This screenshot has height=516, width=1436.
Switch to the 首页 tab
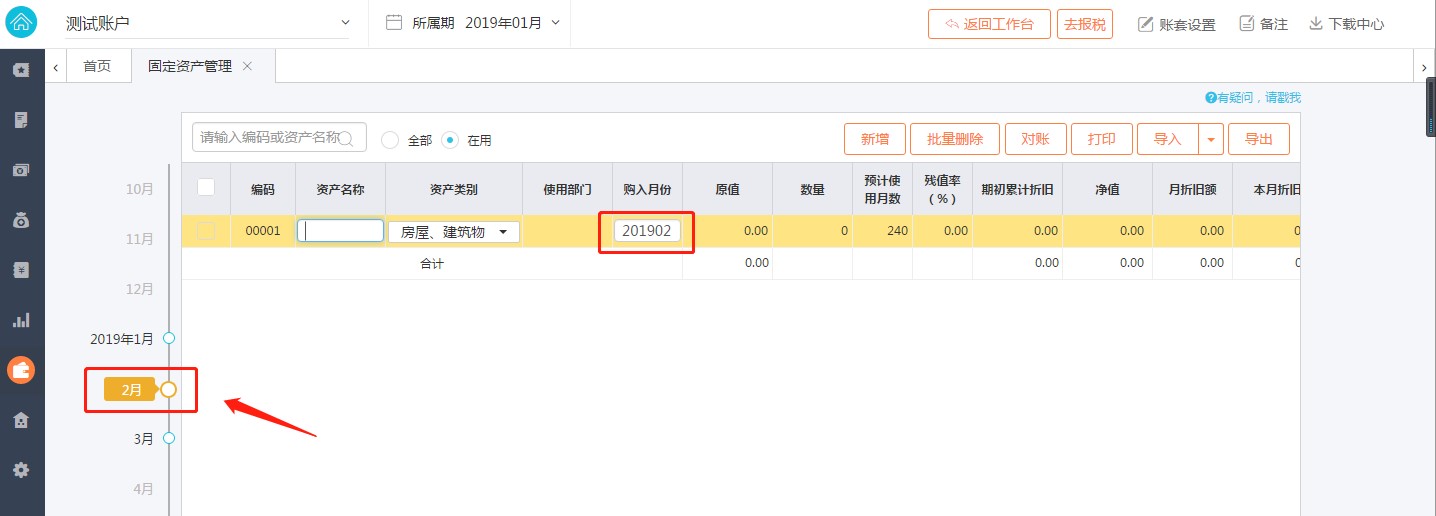[97, 66]
